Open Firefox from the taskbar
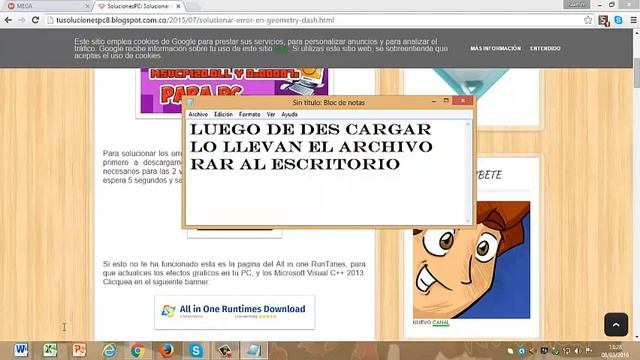The image size is (640, 360). click(x=167, y=350)
